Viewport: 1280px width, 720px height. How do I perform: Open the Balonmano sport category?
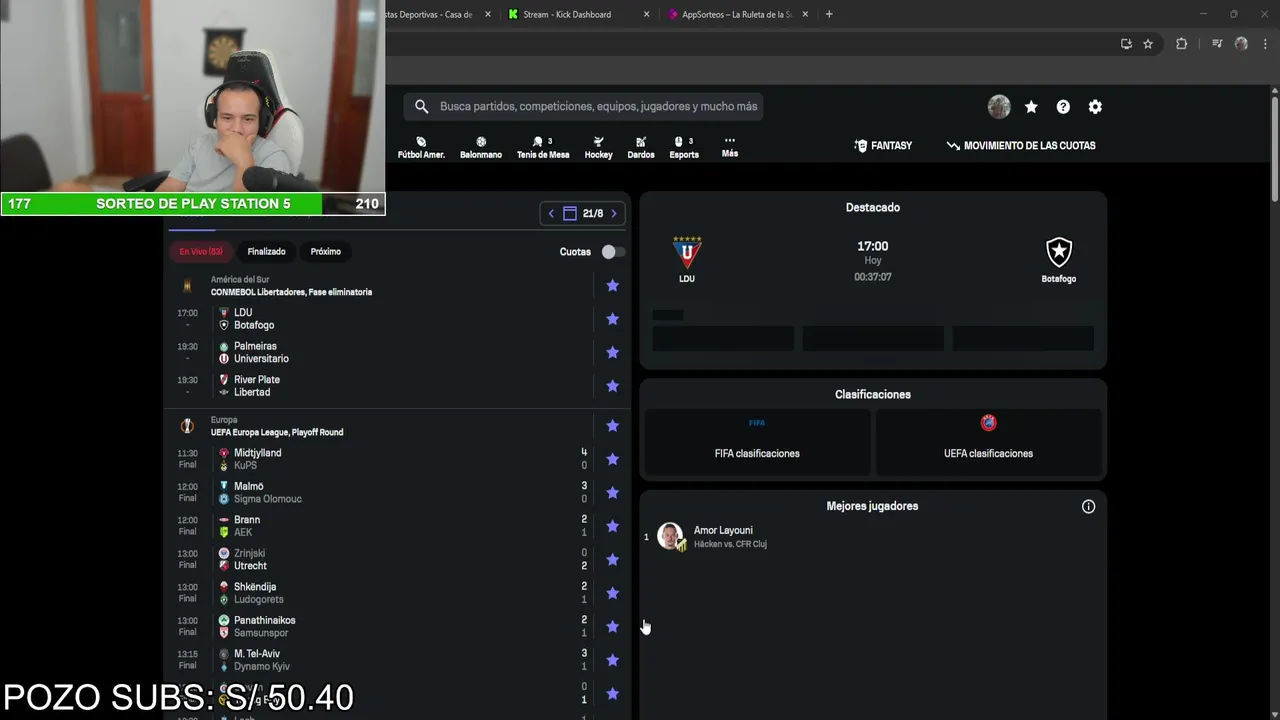[481, 147]
